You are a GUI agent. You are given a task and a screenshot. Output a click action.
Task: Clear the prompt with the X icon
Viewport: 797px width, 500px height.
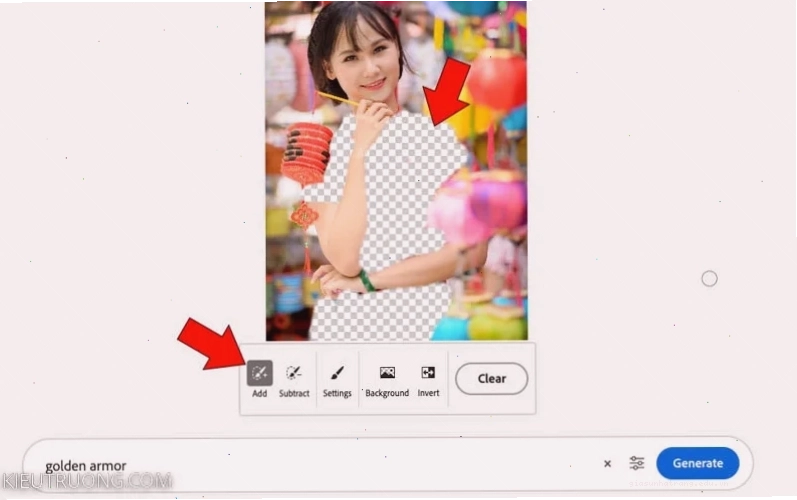click(x=607, y=463)
